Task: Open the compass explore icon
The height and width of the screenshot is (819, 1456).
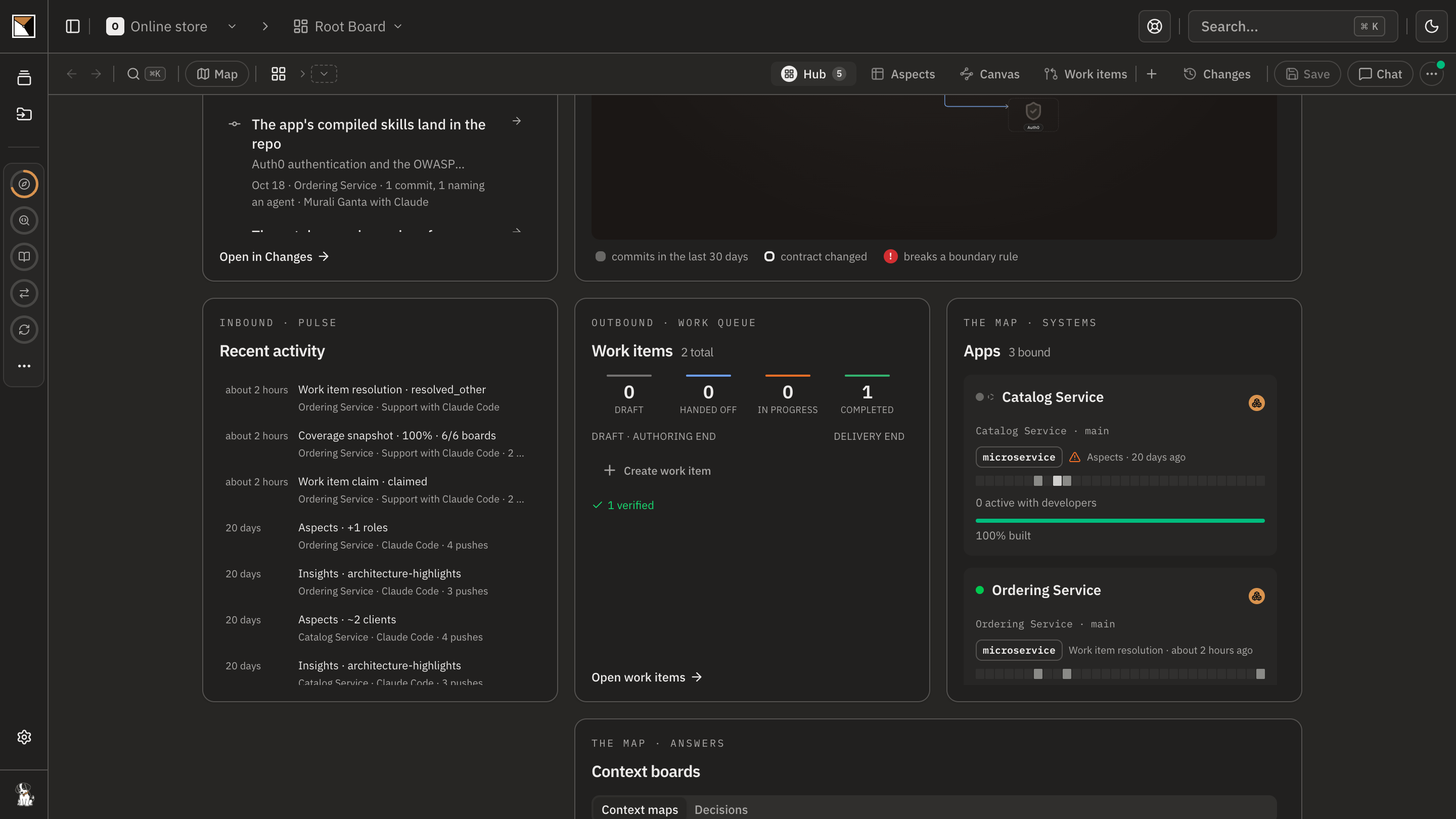Action: point(24,184)
